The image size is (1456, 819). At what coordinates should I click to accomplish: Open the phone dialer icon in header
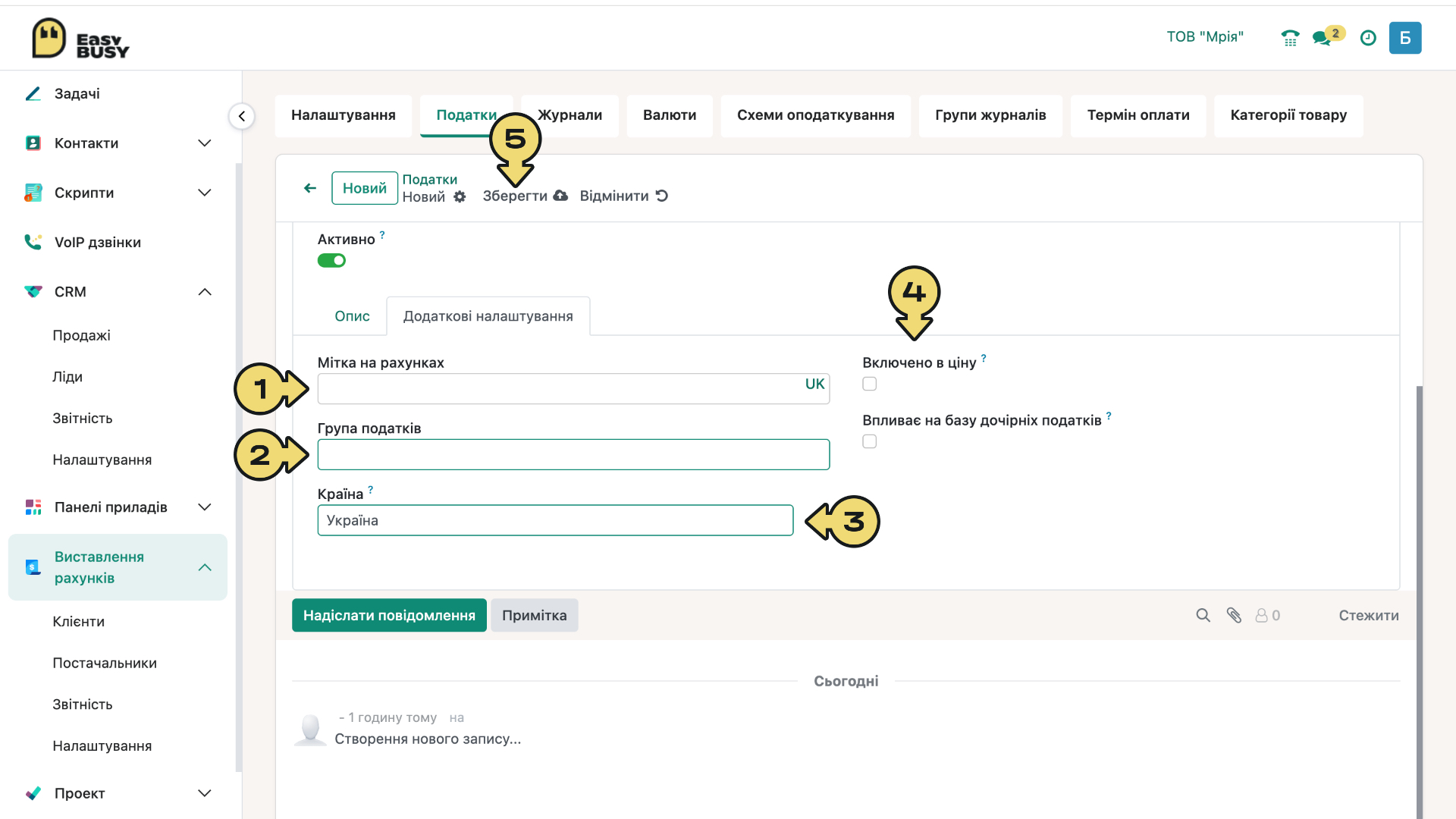point(1290,38)
